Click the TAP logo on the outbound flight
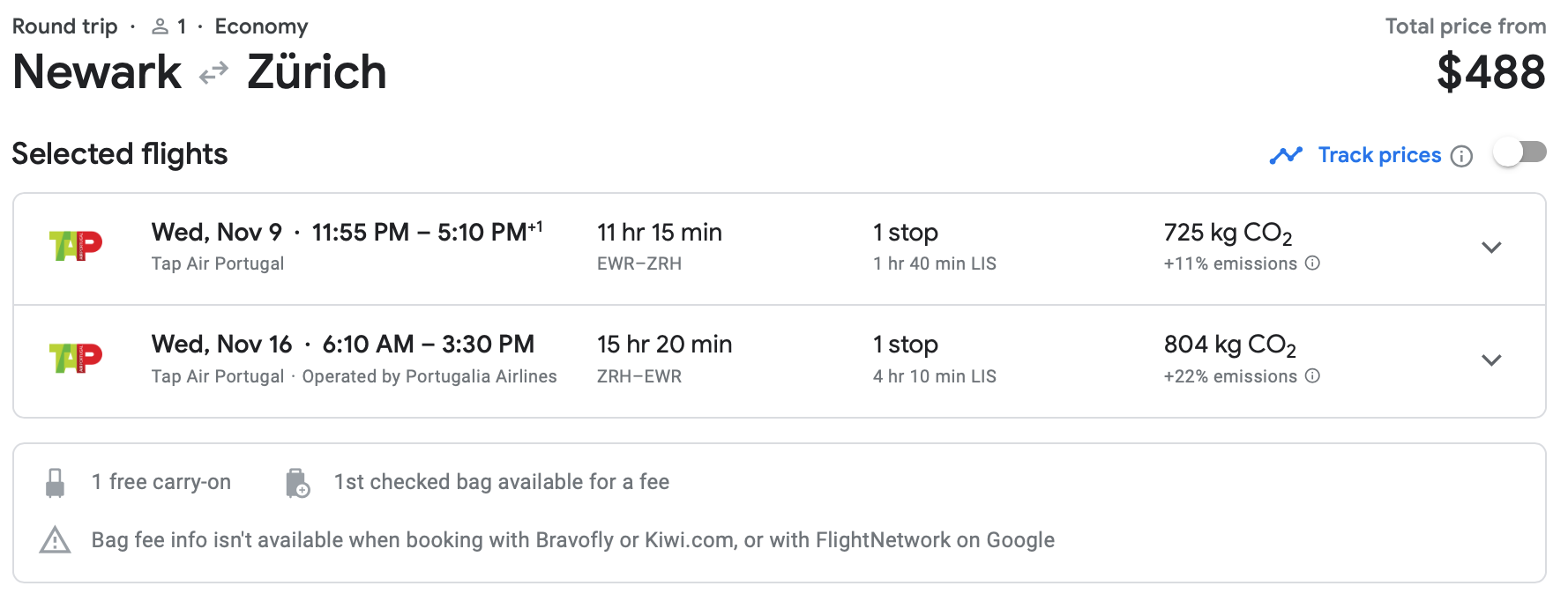The image size is (1568, 601). 76,246
